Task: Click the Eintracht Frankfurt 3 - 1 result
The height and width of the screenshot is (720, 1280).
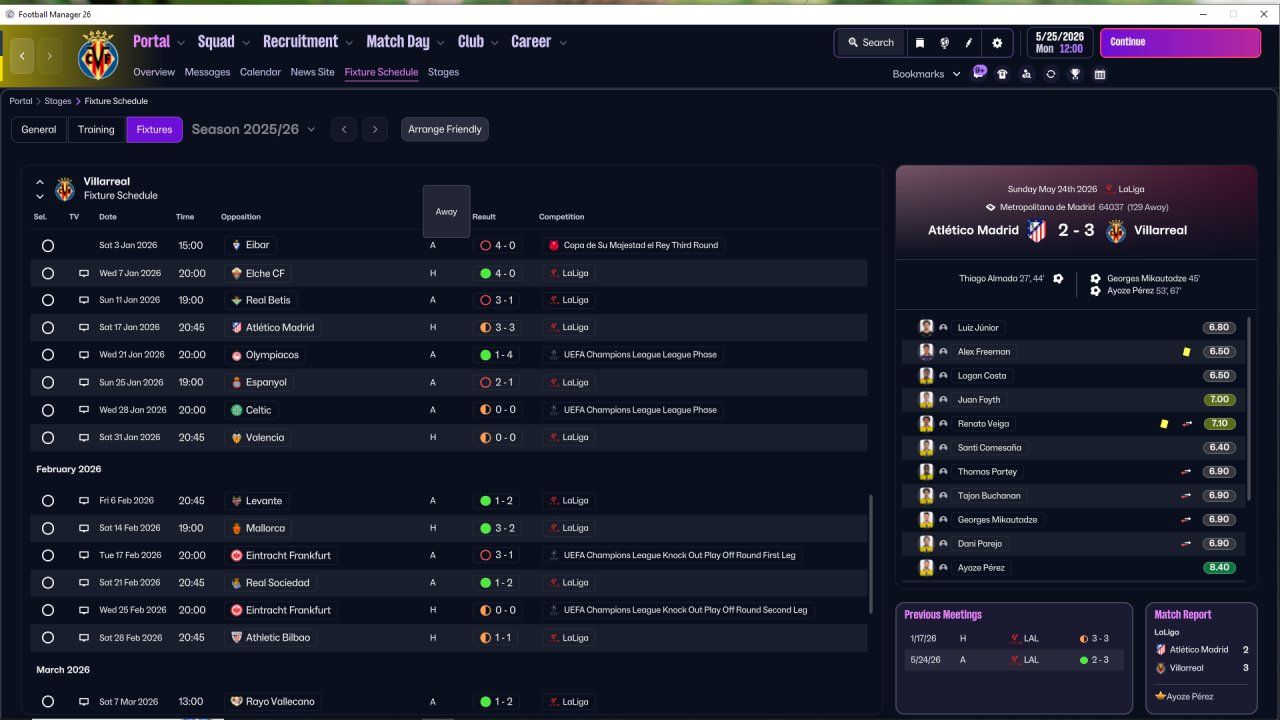Action: pos(498,555)
